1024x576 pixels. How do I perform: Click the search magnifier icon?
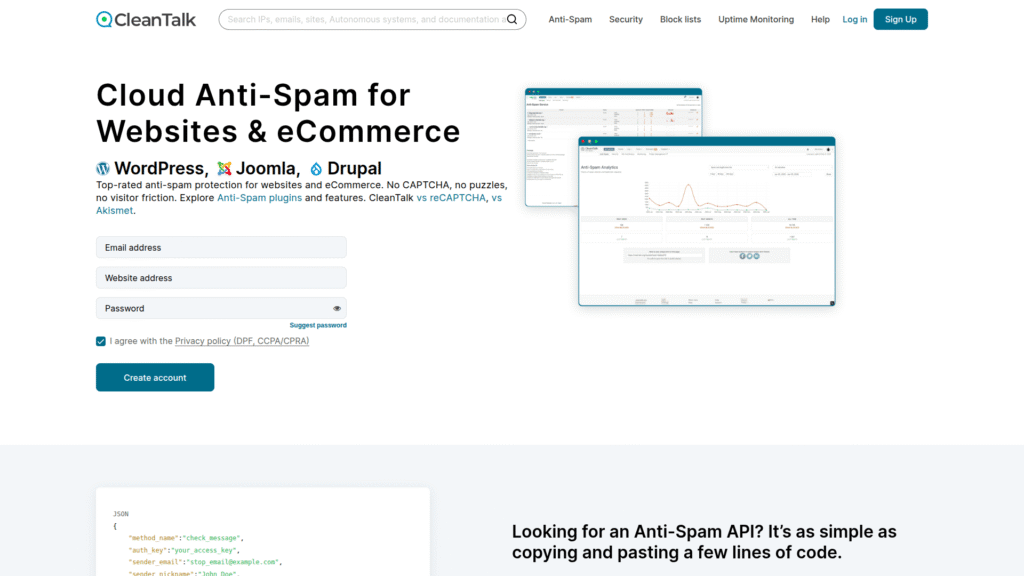click(x=512, y=20)
